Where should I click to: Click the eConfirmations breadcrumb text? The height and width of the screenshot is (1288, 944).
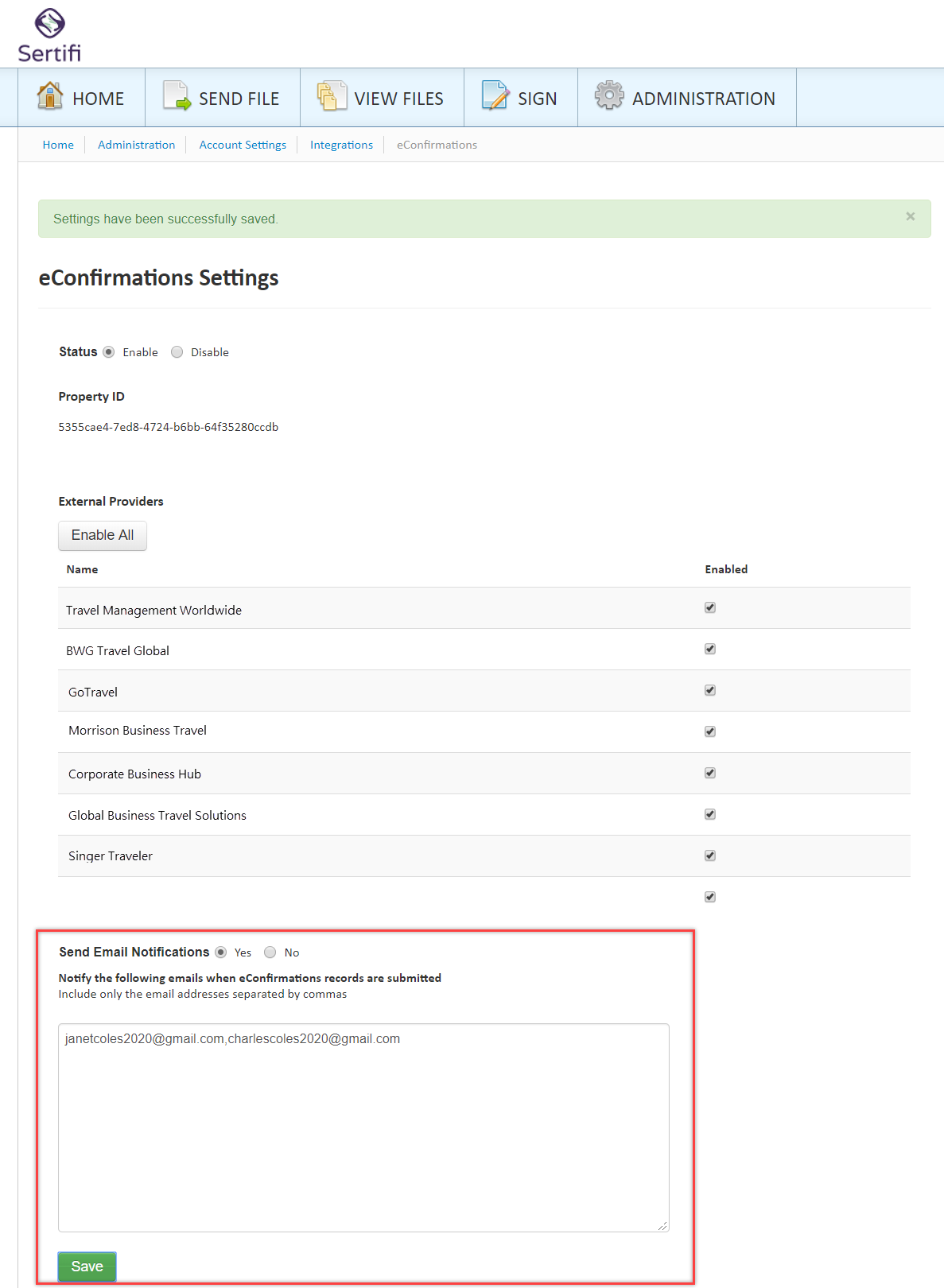[437, 145]
